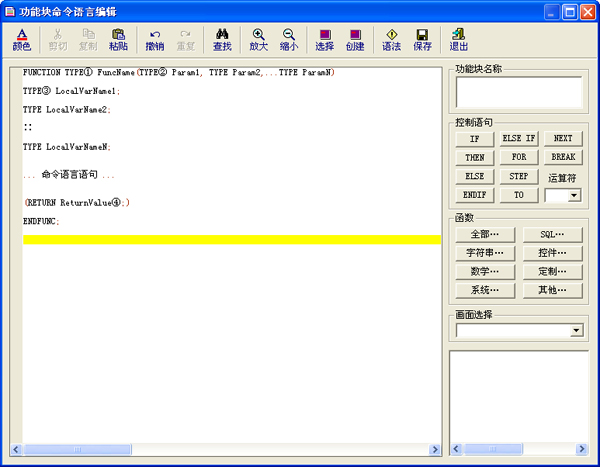The width and height of the screenshot is (600, 467).
Task: Exit via the 退出 icon
Action: (x=458, y=40)
